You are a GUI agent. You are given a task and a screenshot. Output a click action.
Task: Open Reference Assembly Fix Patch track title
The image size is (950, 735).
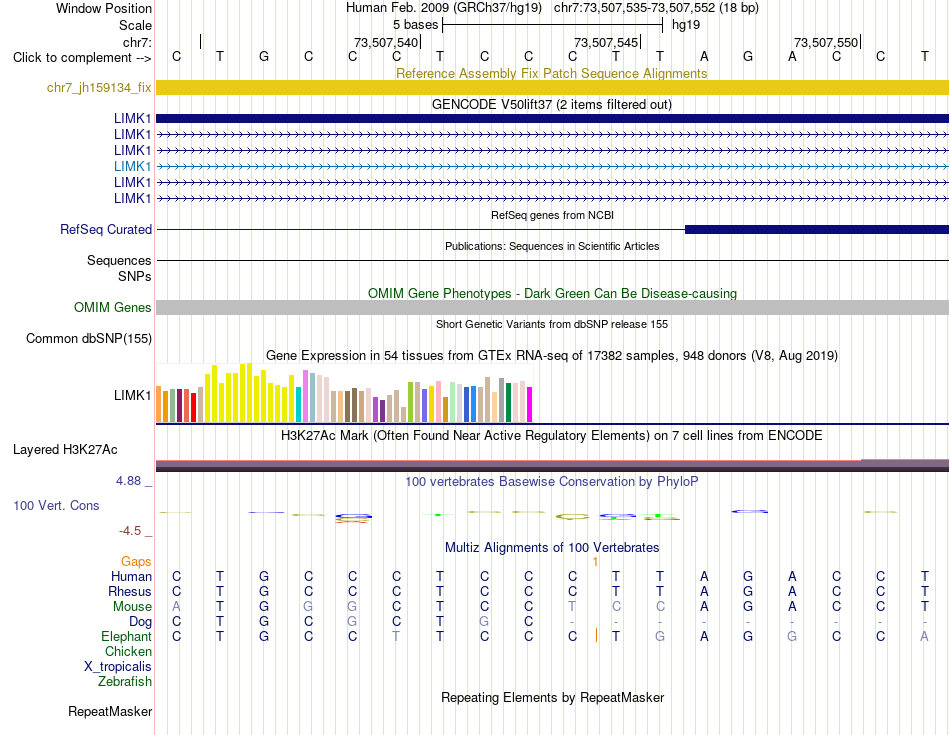click(x=551, y=73)
